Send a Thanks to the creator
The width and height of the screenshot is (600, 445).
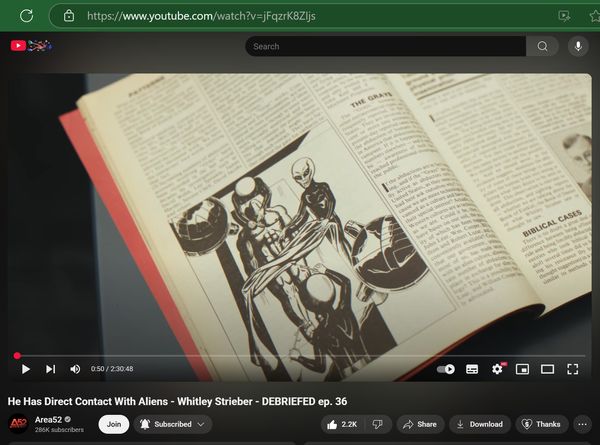coord(541,424)
